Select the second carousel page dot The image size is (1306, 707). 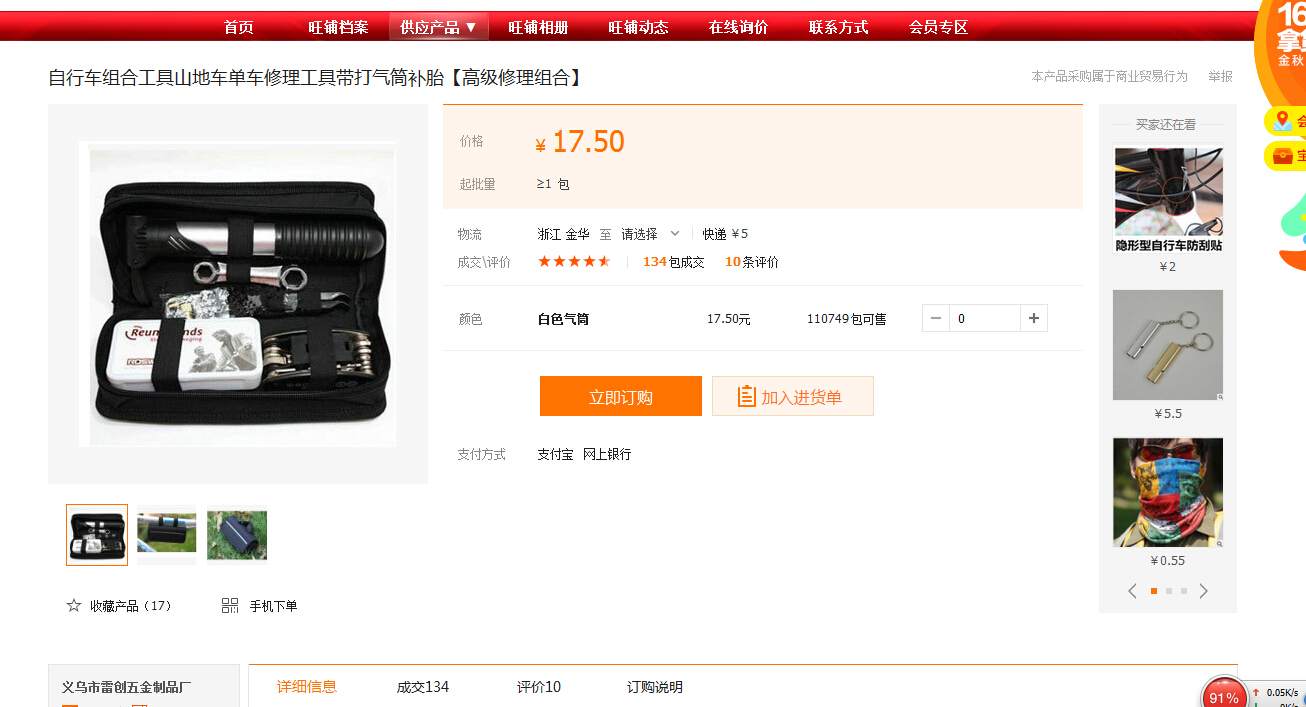pyautogui.click(x=1168, y=591)
